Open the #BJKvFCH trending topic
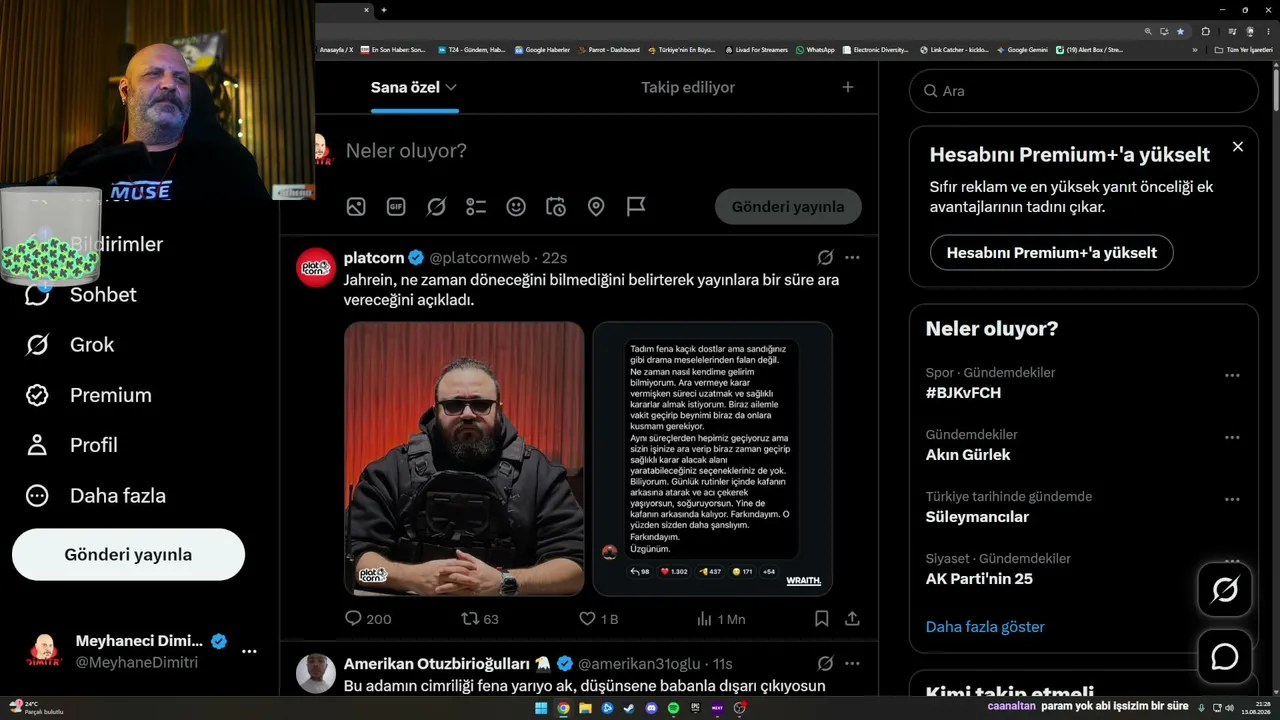This screenshot has width=1280, height=720. (x=963, y=393)
